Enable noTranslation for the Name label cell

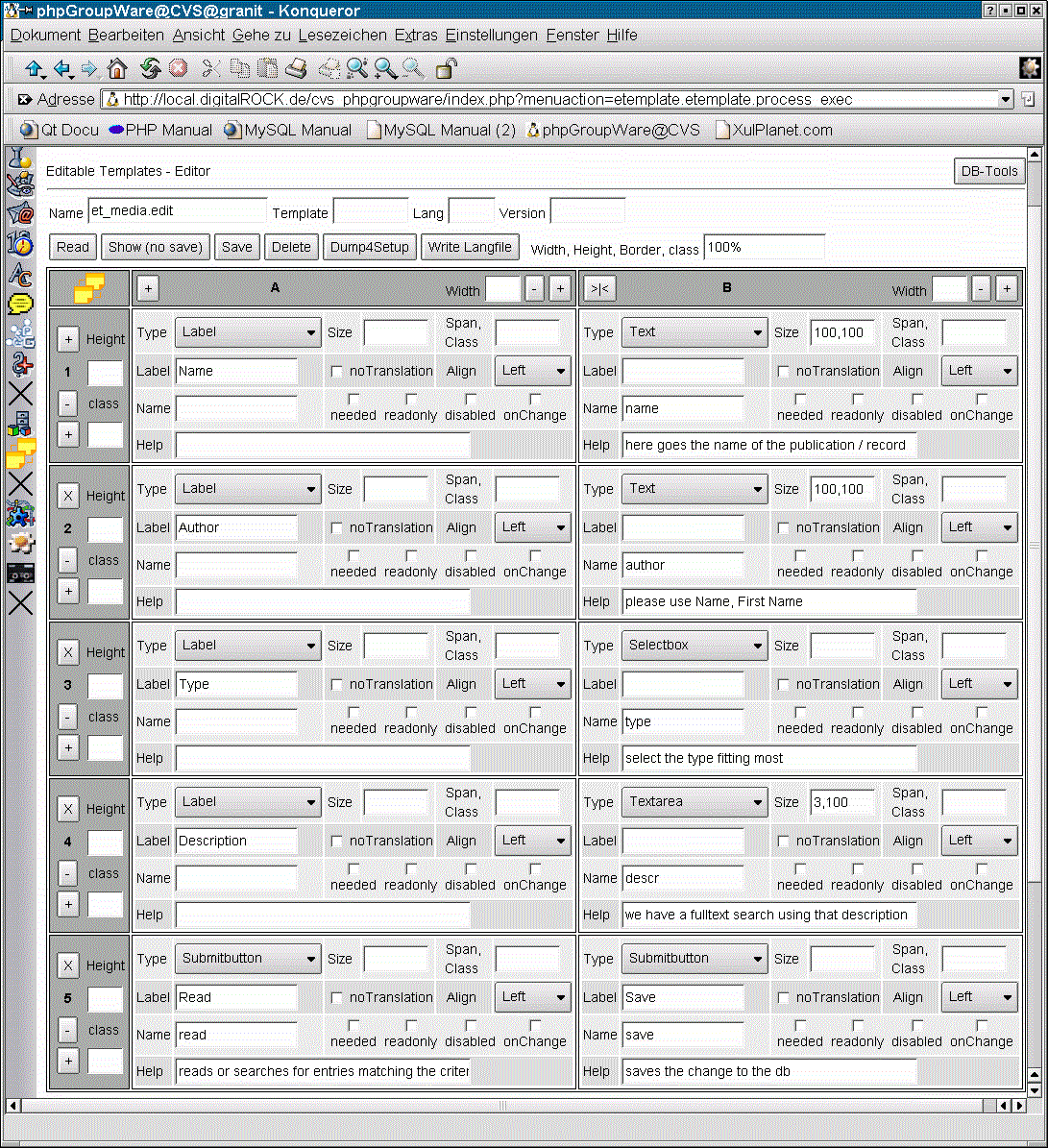(336, 371)
